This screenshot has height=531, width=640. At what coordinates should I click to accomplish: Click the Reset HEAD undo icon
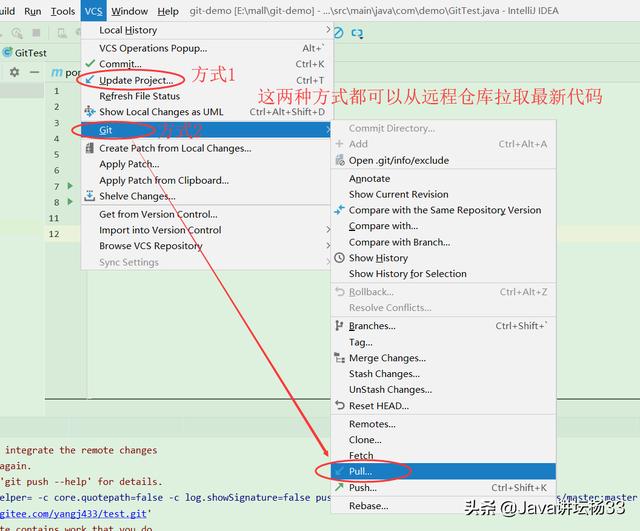click(x=340, y=405)
